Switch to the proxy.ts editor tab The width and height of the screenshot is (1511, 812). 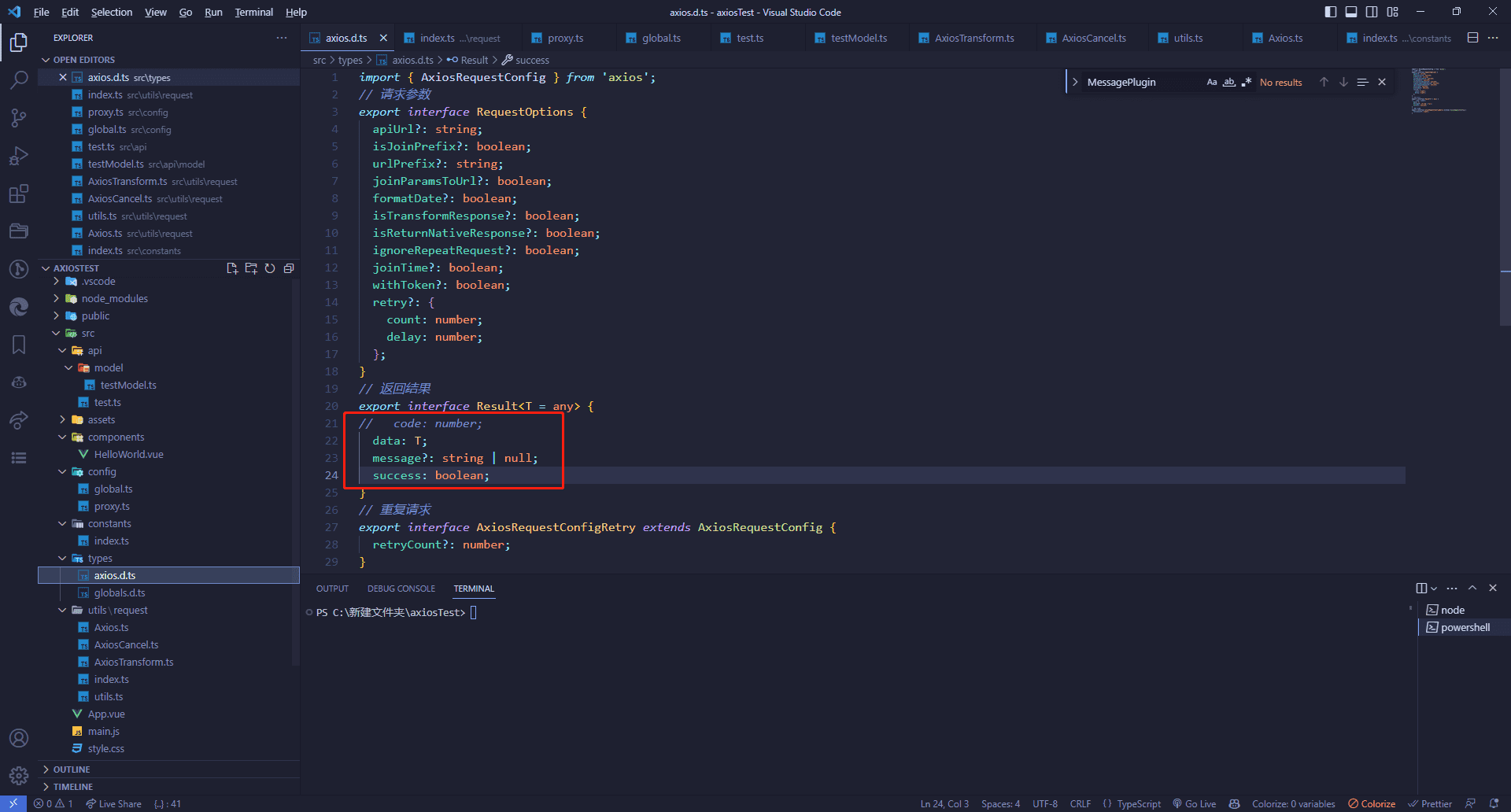(x=565, y=38)
